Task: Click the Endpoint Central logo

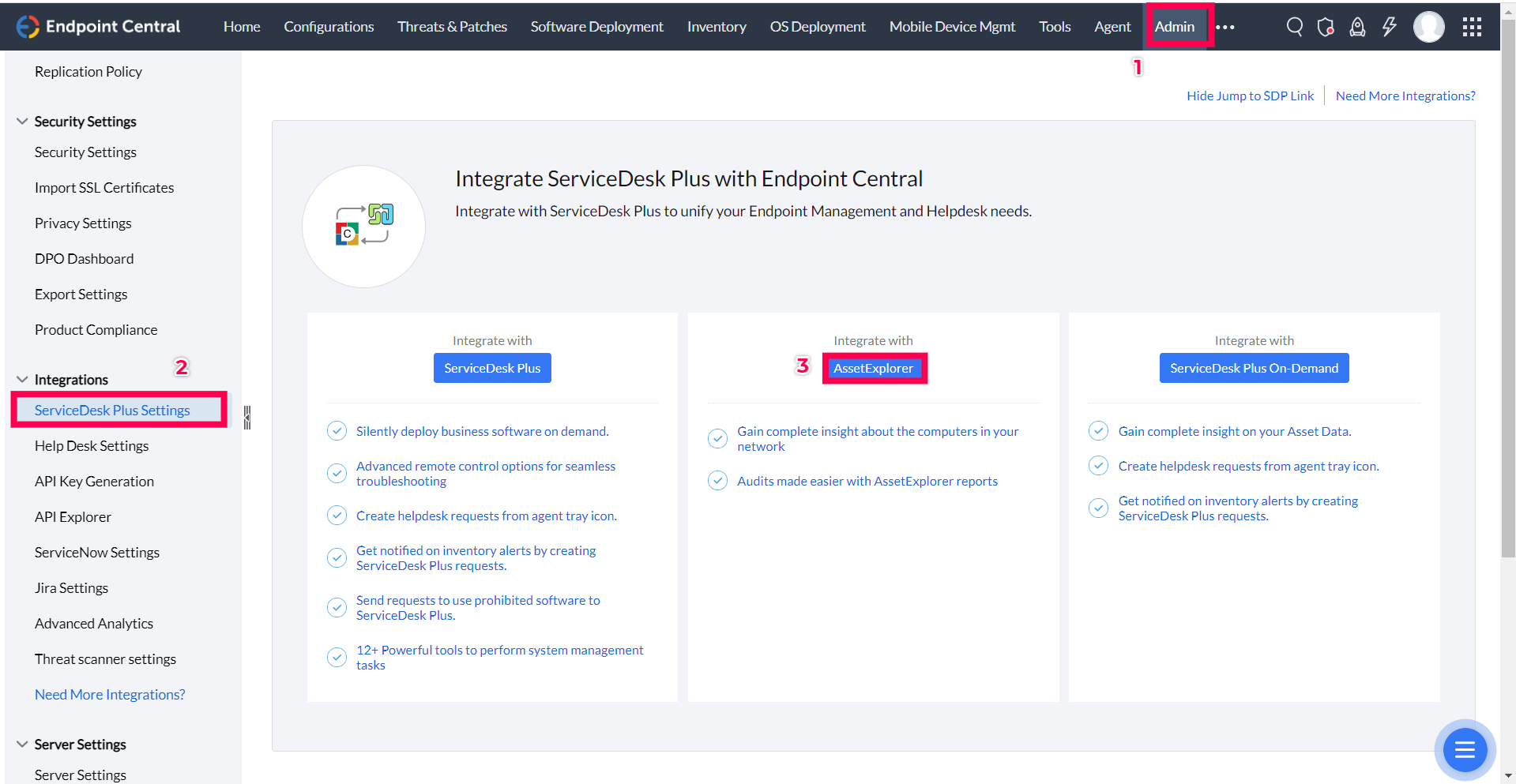Action: click(98, 25)
